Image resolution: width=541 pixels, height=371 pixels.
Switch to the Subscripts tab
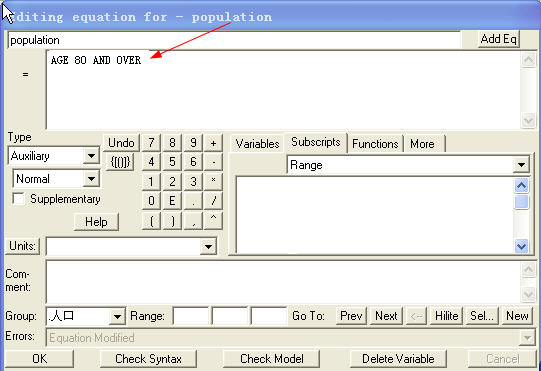click(315, 142)
